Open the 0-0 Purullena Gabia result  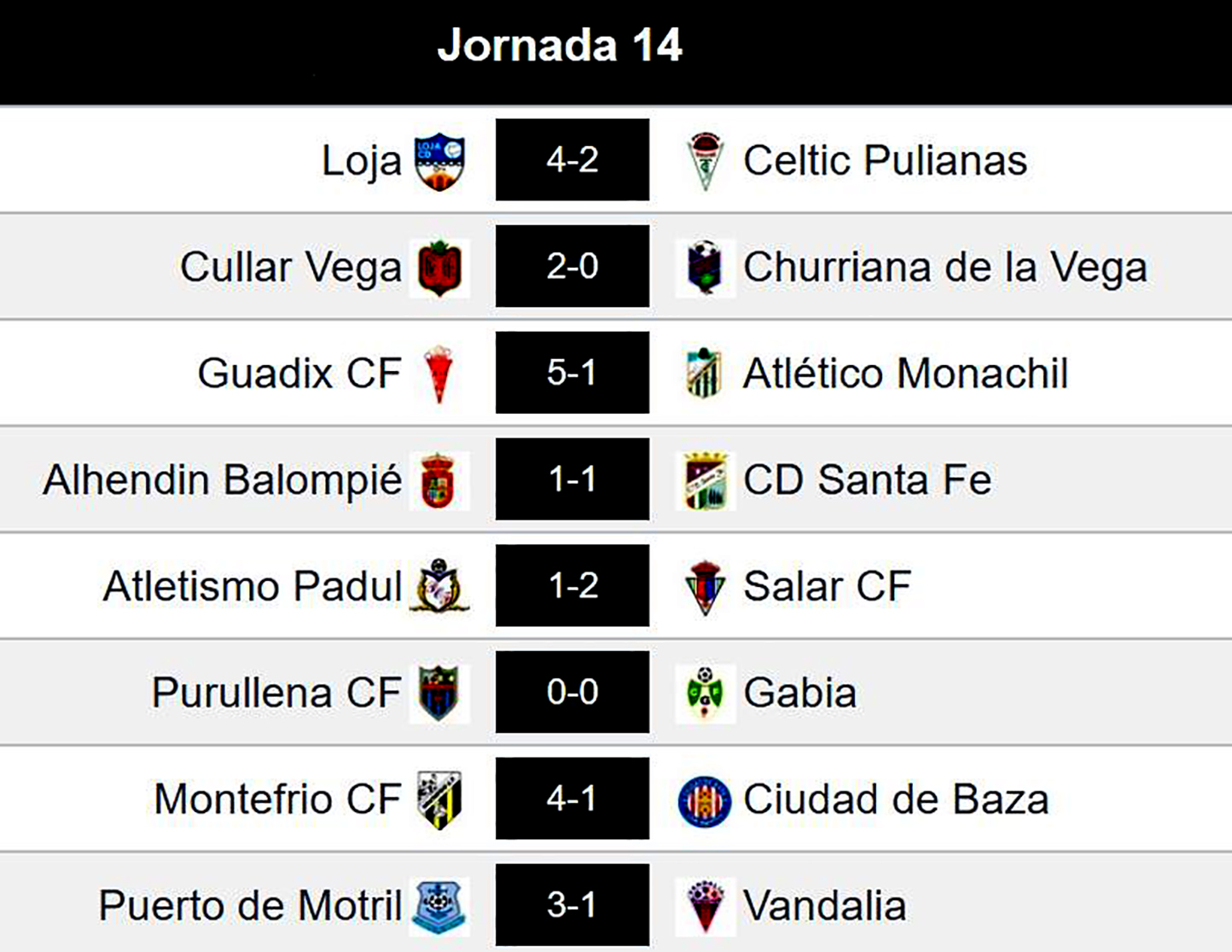572,692
